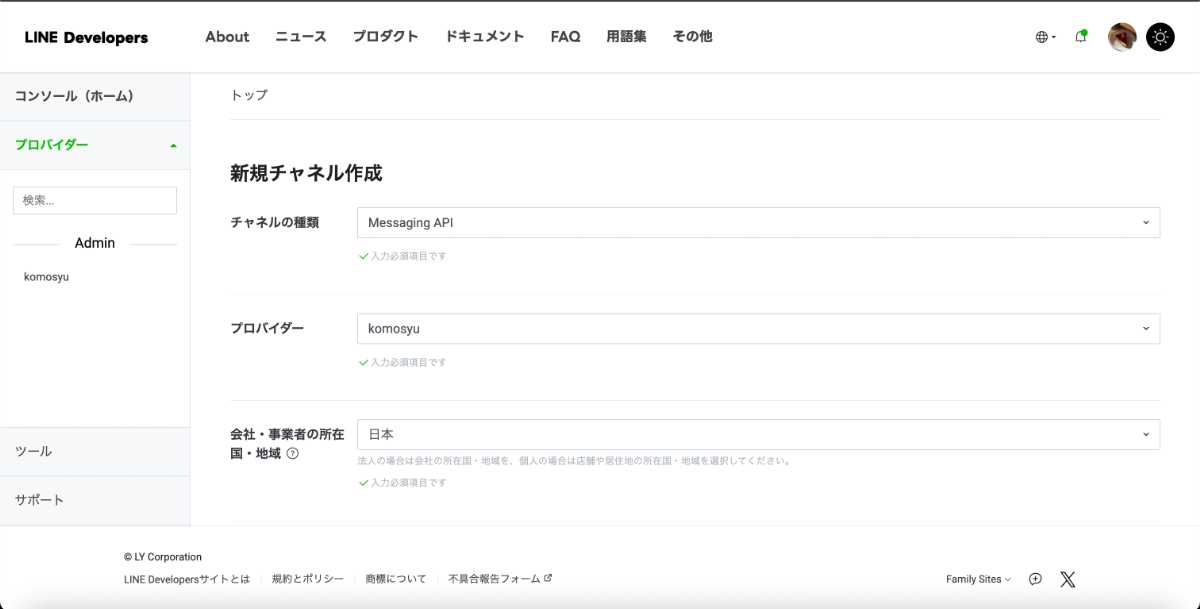1200x609 pixels.
Task: Toggle the light/dark theme button
Action: (x=1160, y=37)
